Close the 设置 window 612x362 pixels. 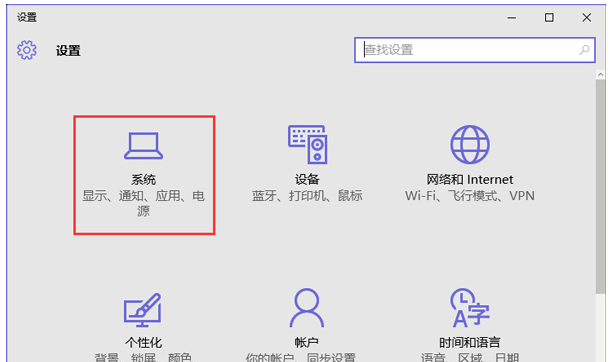pyautogui.click(x=587, y=18)
